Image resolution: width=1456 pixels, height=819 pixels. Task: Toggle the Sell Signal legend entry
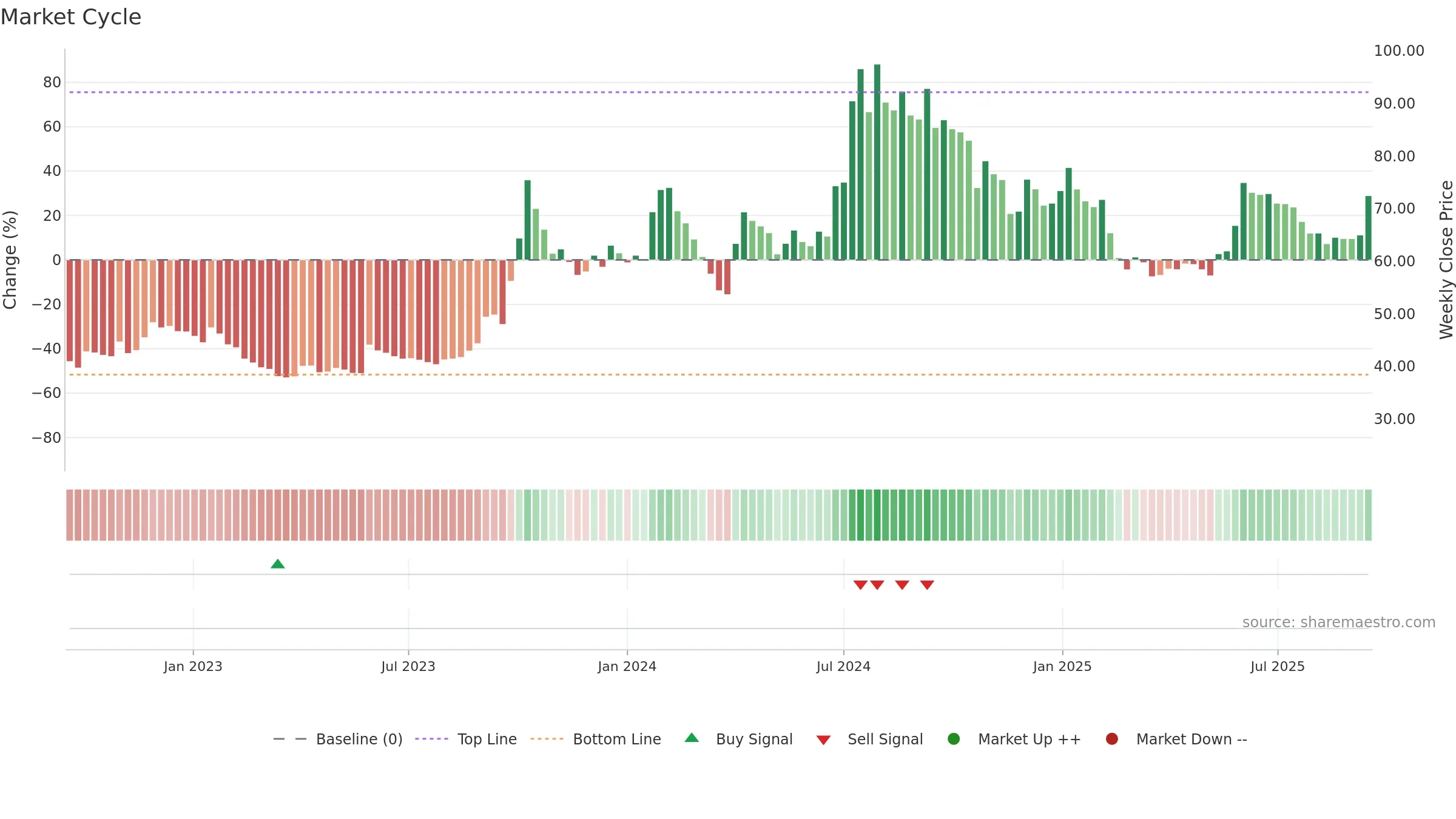click(x=869, y=739)
